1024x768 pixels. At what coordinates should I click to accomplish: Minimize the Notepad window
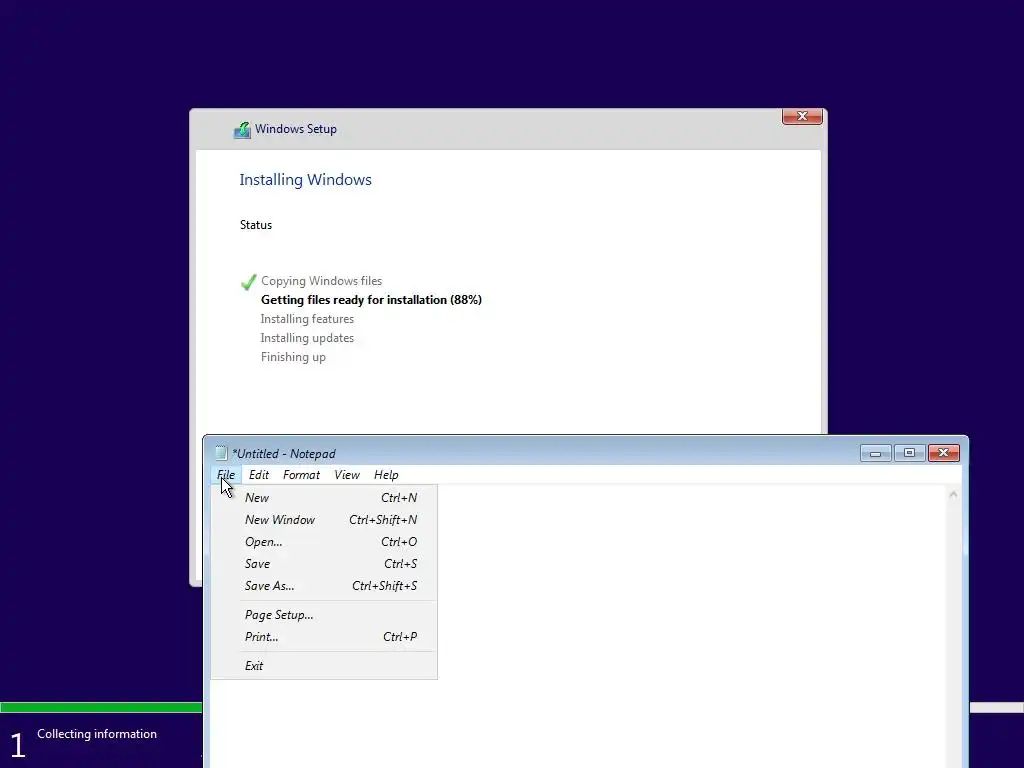click(875, 453)
